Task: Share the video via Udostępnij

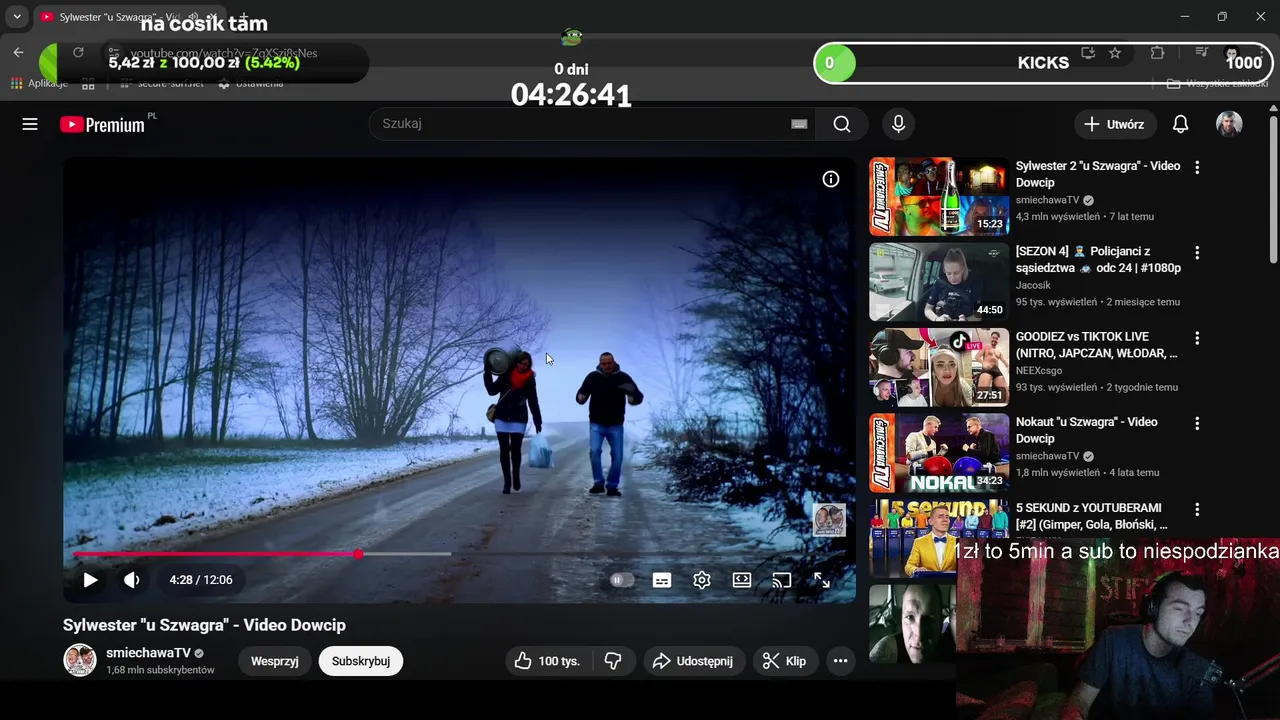Action: (x=693, y=661)
